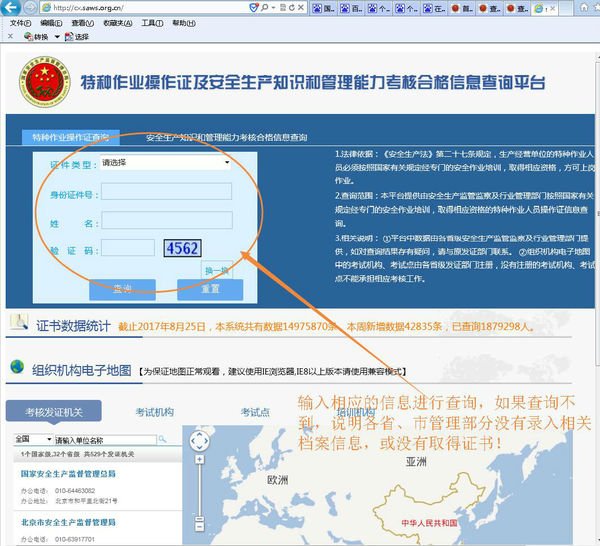Image resolution: width=600 pixels, height=546 pixels.
Task: Select the 考核发证机关 tab
Action: click(x=54, y=412)
